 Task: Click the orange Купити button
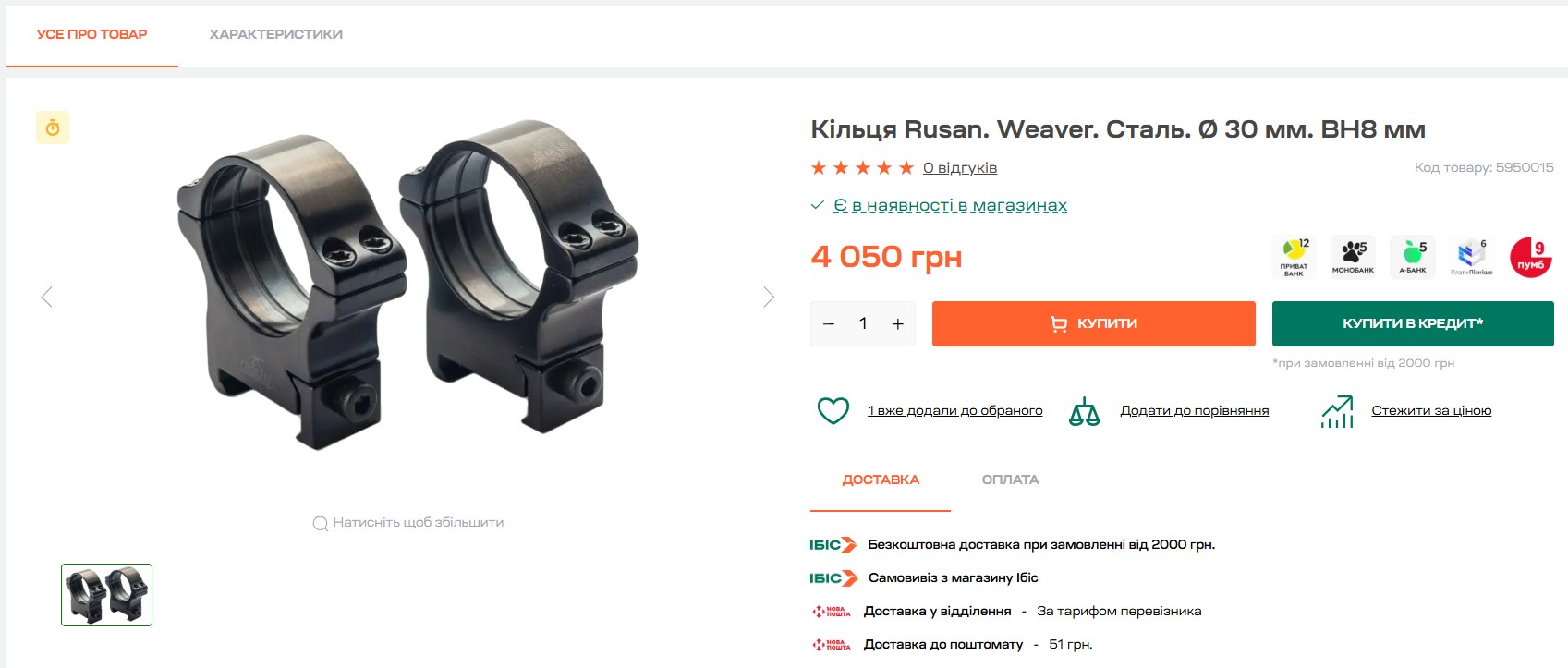[x=1094, y=323]
